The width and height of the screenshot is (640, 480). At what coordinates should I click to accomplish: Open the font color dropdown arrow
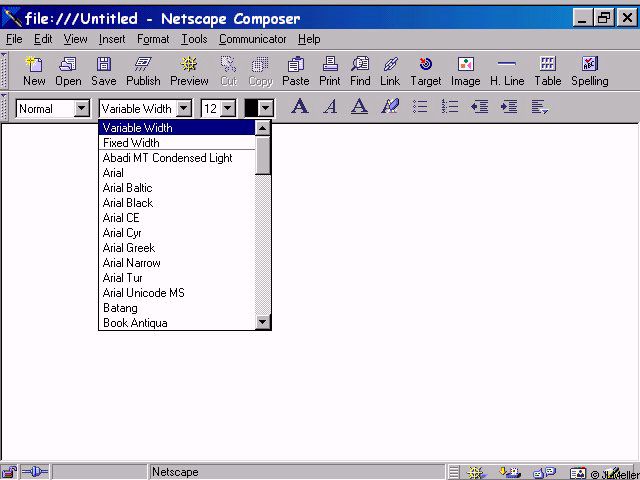pos(266,109)
